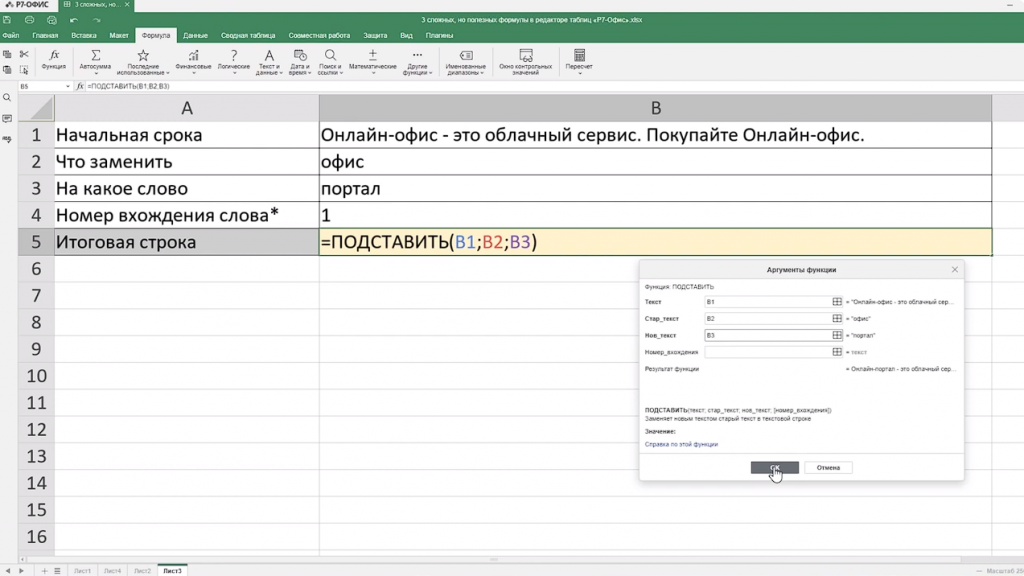Screen dimensions: 1024x576
Task: Switch to sheet Лист1
Action: point(82,571)
